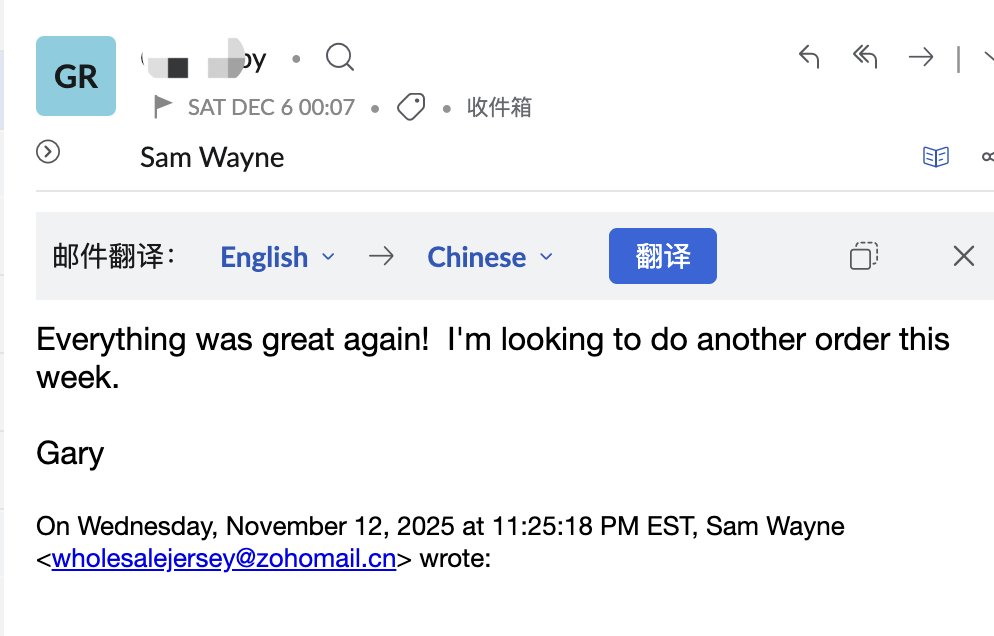Click the Sam Wayne recipient name

click(212, 157)
